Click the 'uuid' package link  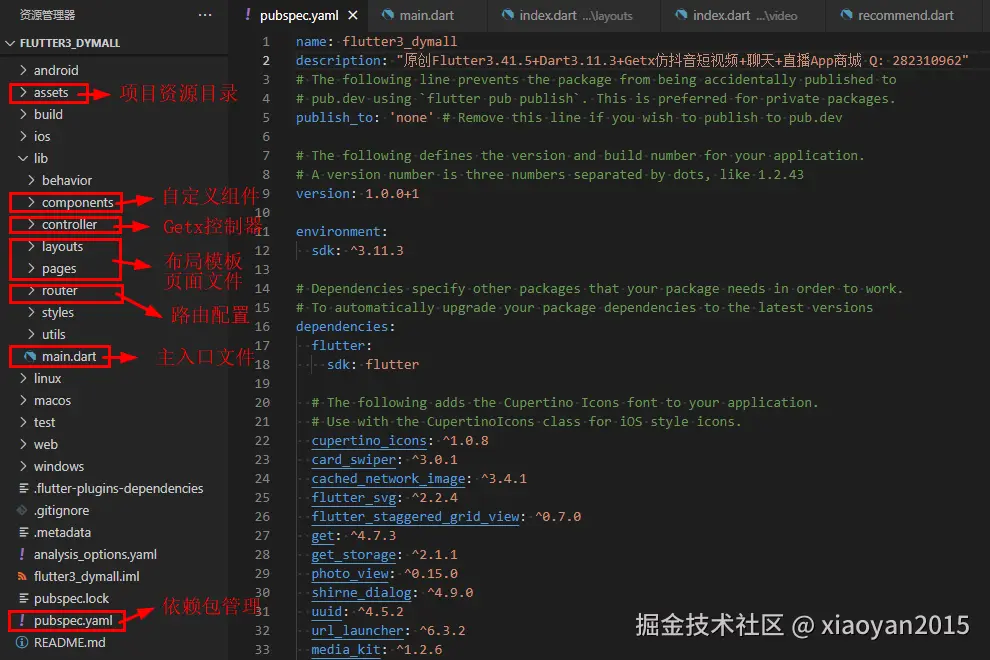[x=326, y=611]
